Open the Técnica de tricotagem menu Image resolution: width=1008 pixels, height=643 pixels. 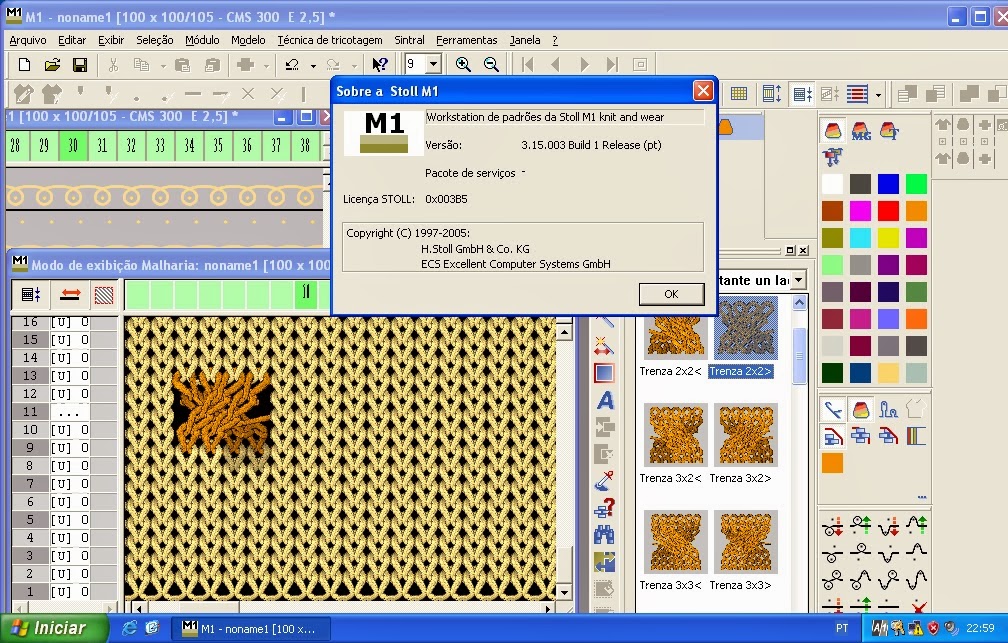330,40
